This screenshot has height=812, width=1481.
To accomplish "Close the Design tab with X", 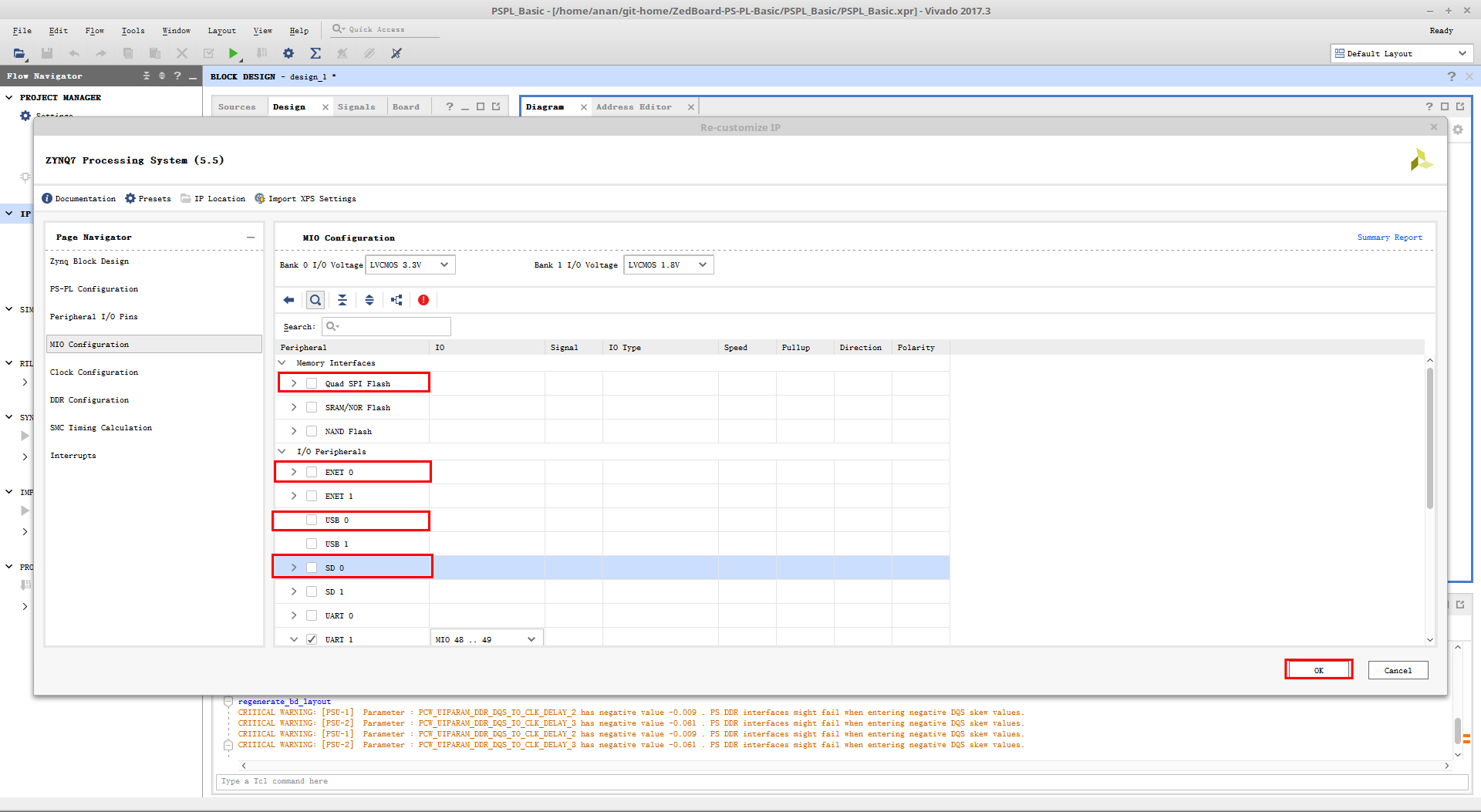I will tap(326, 107).
